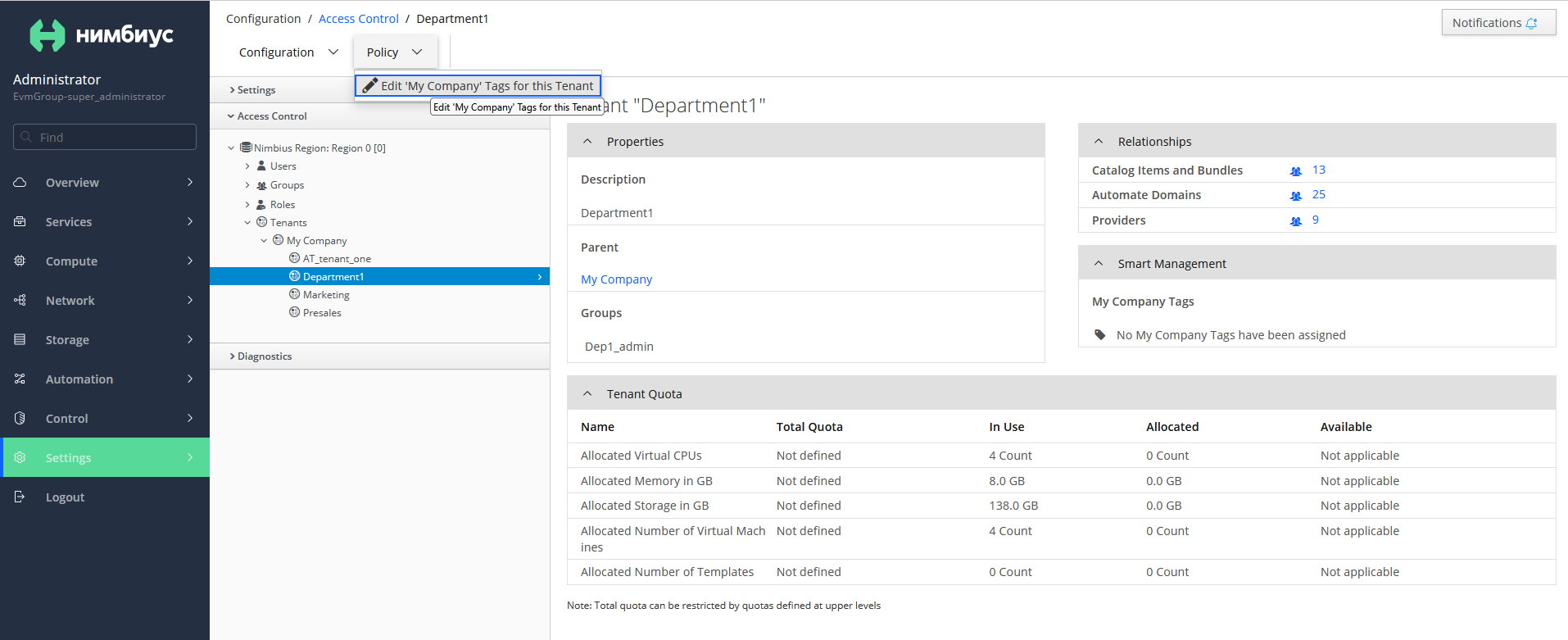Click the Notifications button
1568x640 pixels.
1498,23
